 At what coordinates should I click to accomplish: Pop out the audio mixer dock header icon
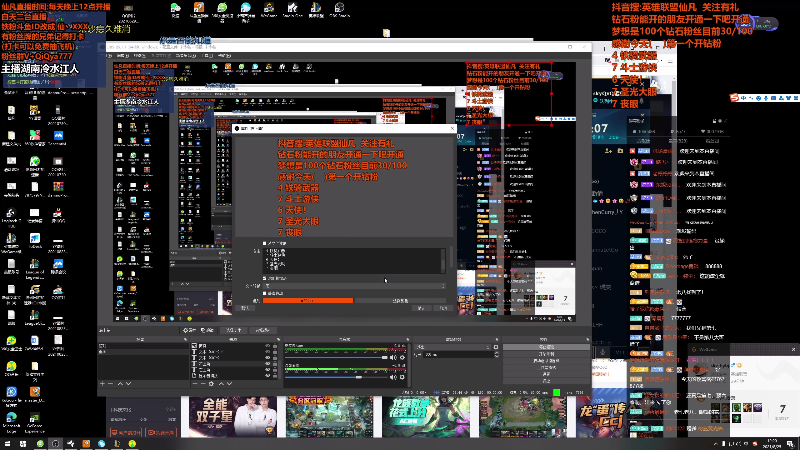coord(407,339)
